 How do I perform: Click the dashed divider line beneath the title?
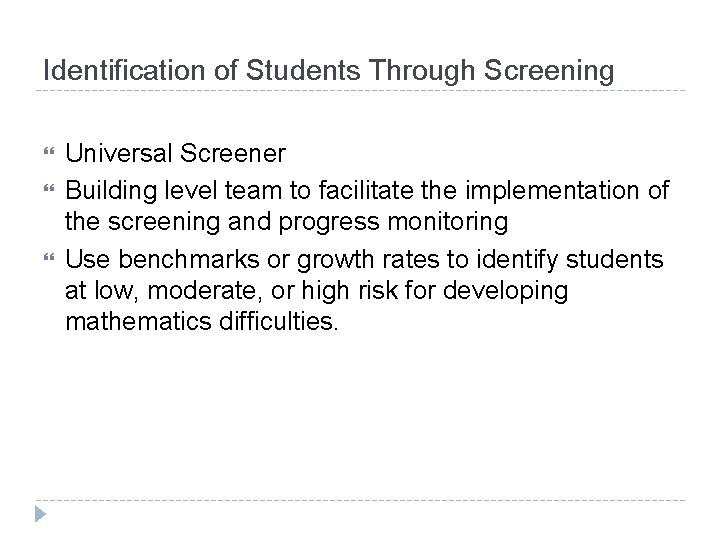(360, 92)
